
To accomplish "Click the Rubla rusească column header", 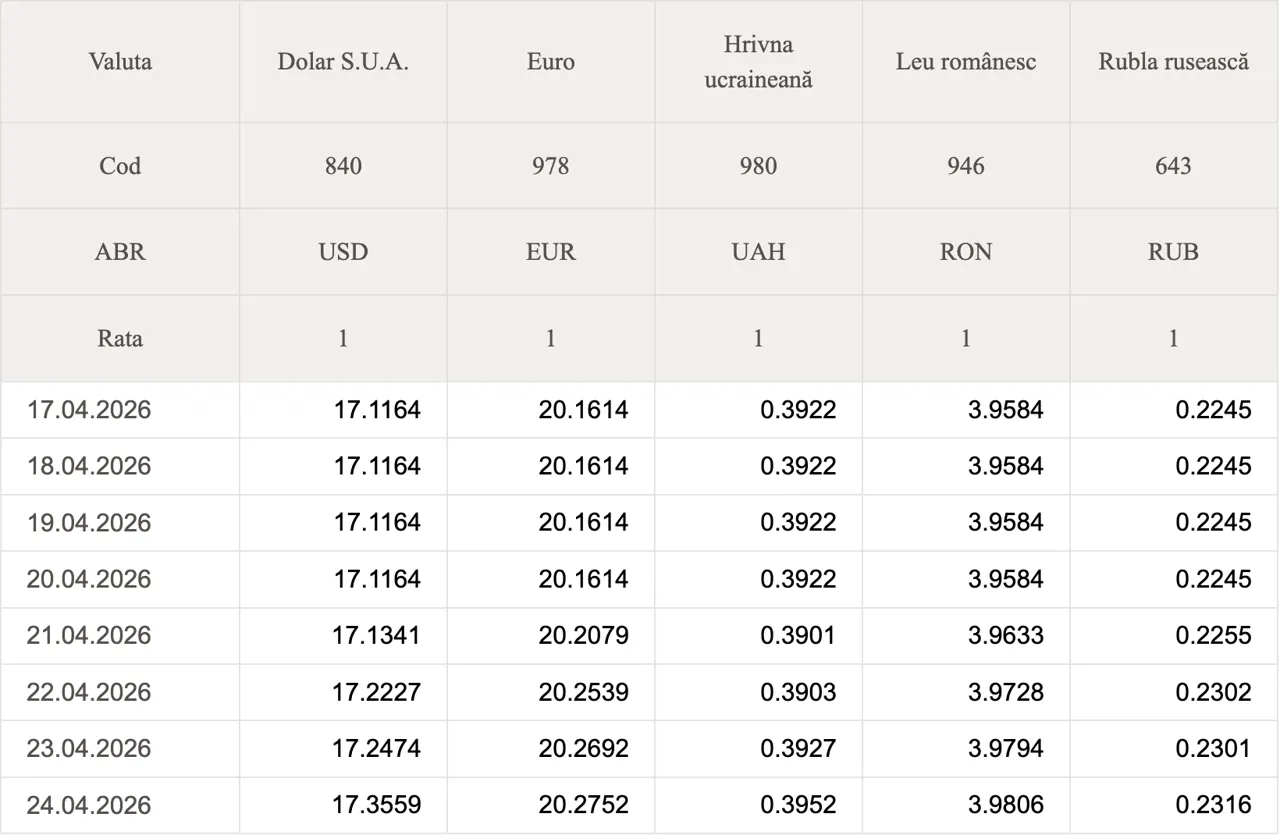I will tap(1174, 62).
